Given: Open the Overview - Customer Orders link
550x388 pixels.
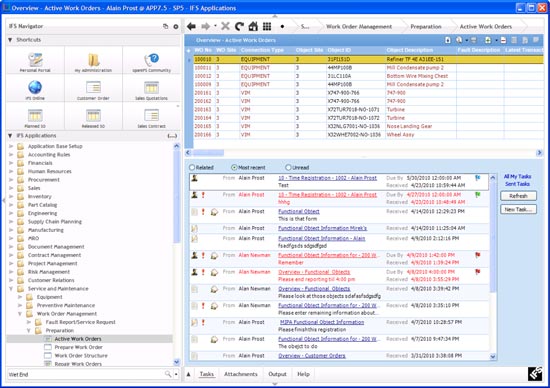Looking at the screenshot, I should click(311, 356).
